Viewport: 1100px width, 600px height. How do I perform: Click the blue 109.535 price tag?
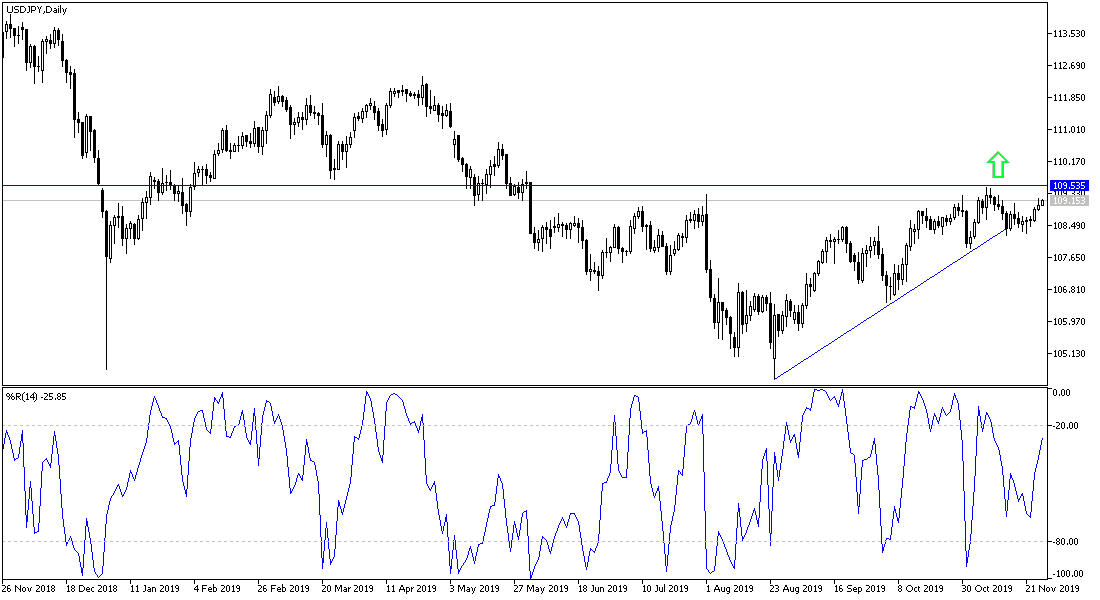[1070, 185]
